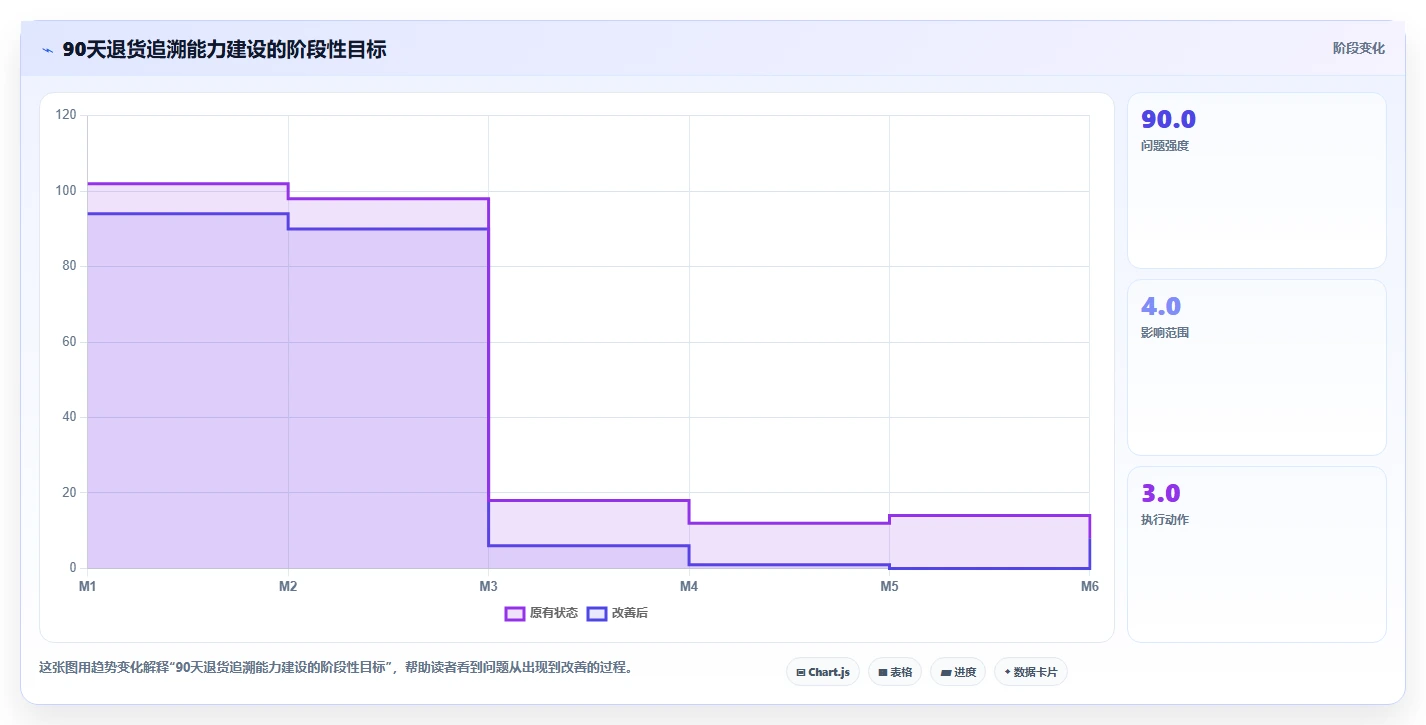Toggle 改善后 legend series

(617, 613)
